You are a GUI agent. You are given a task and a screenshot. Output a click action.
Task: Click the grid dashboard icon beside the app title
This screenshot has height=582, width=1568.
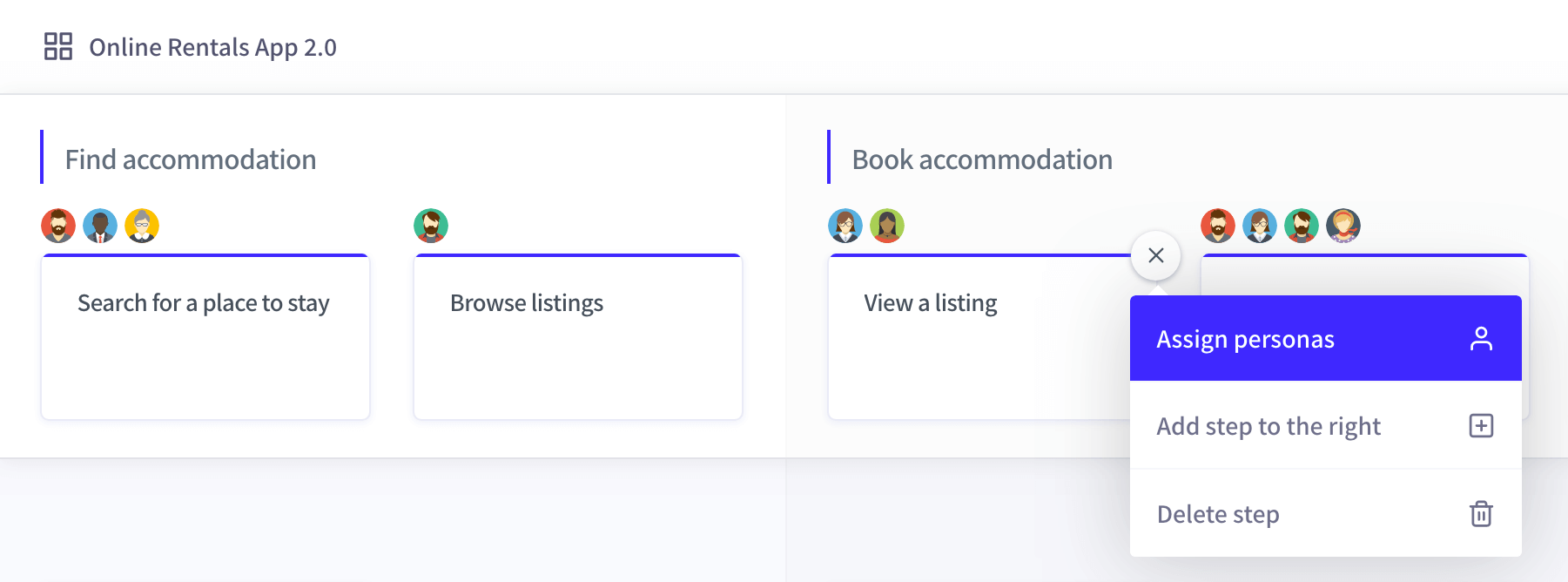click(58, 46)
